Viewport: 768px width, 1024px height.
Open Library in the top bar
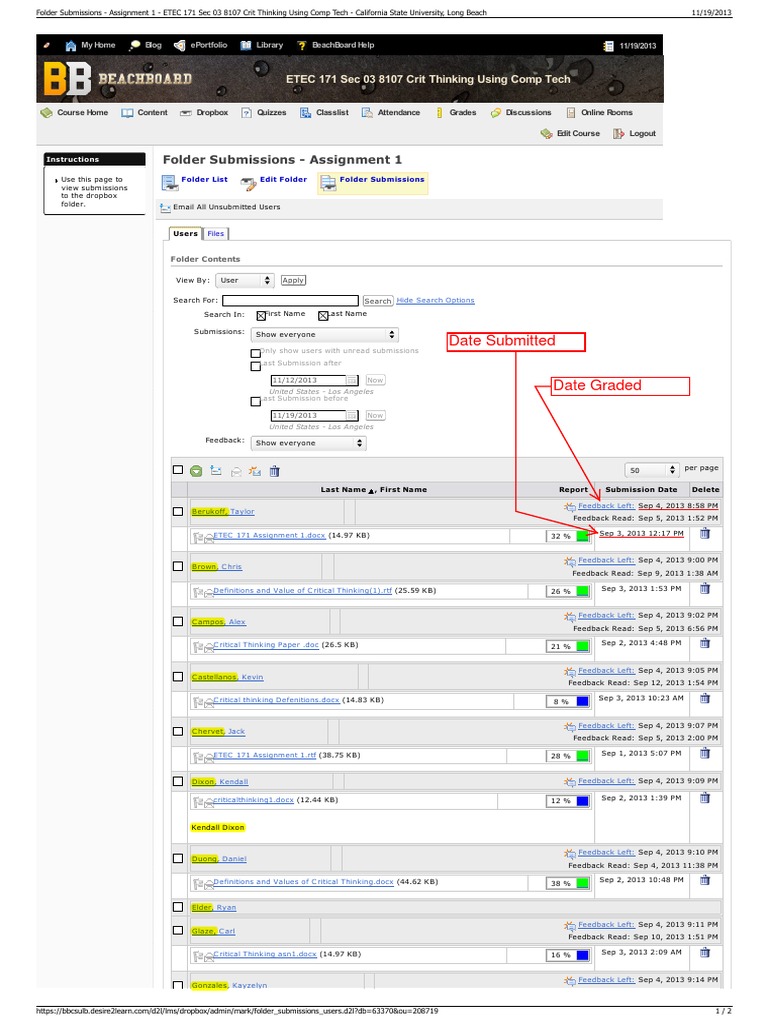262,45
